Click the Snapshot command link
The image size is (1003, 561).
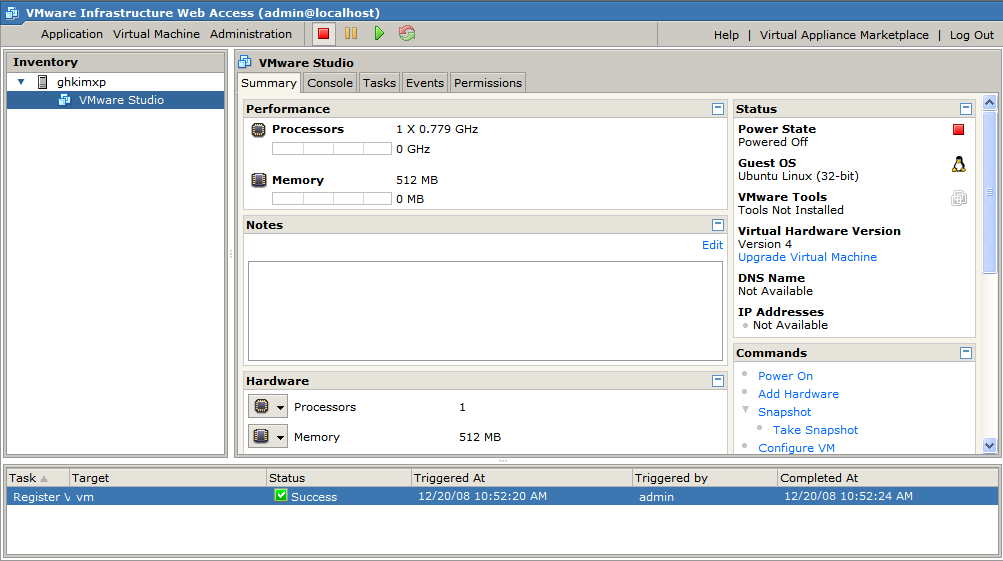click(x=784, y=412)
